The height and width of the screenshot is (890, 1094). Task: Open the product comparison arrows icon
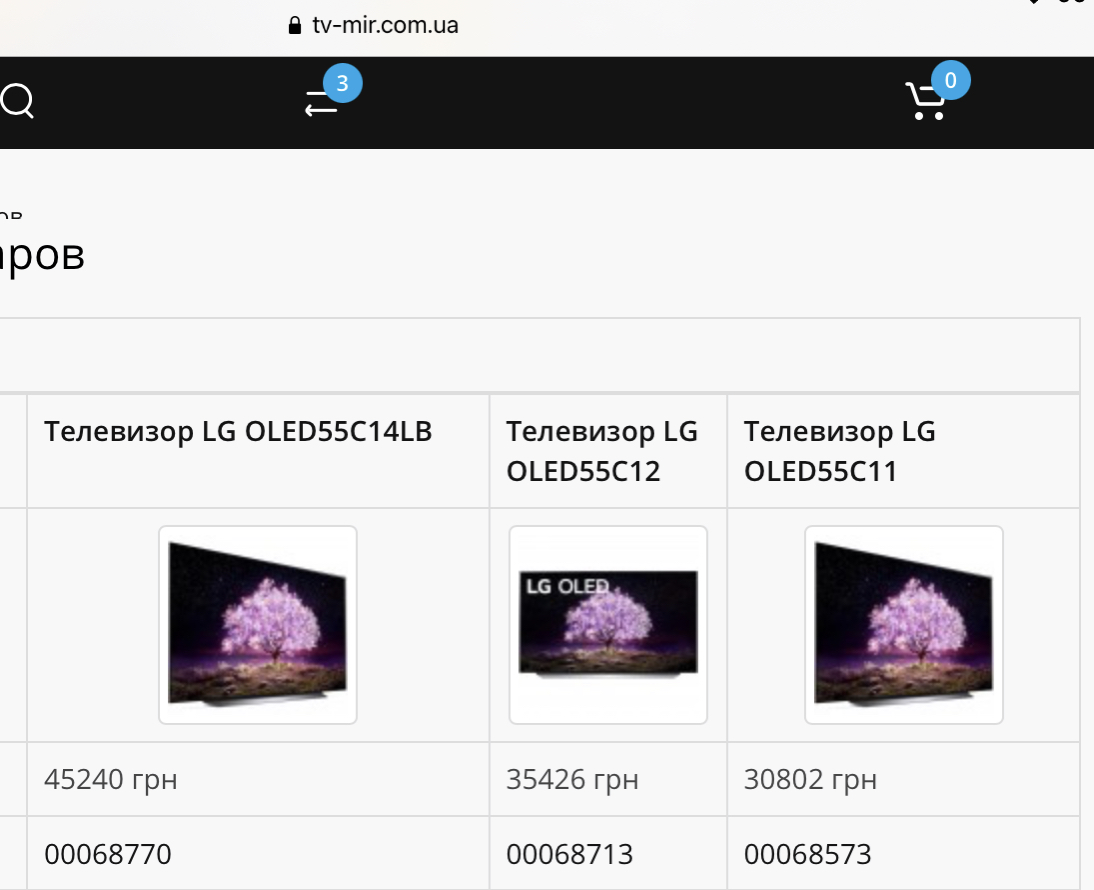coord(321,104)
